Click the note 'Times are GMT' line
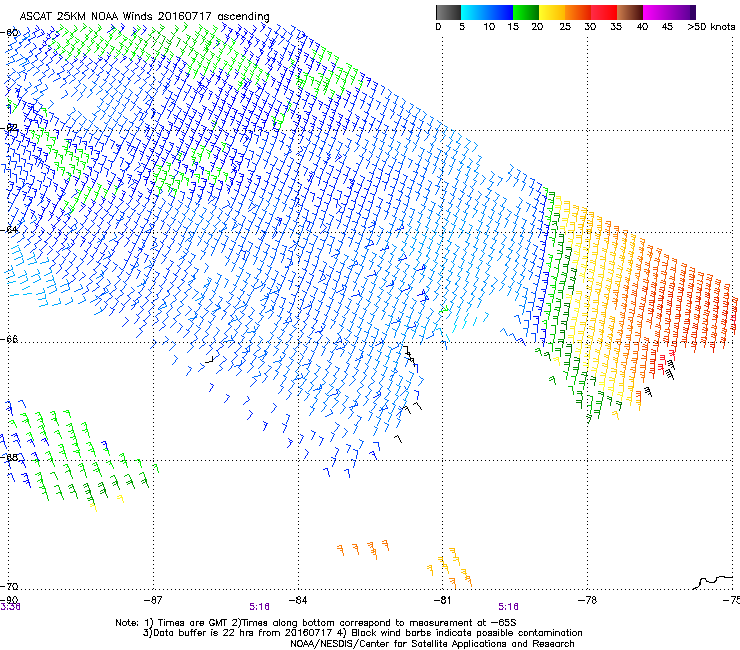Screen dimensions: 740x650 [315, 623]
